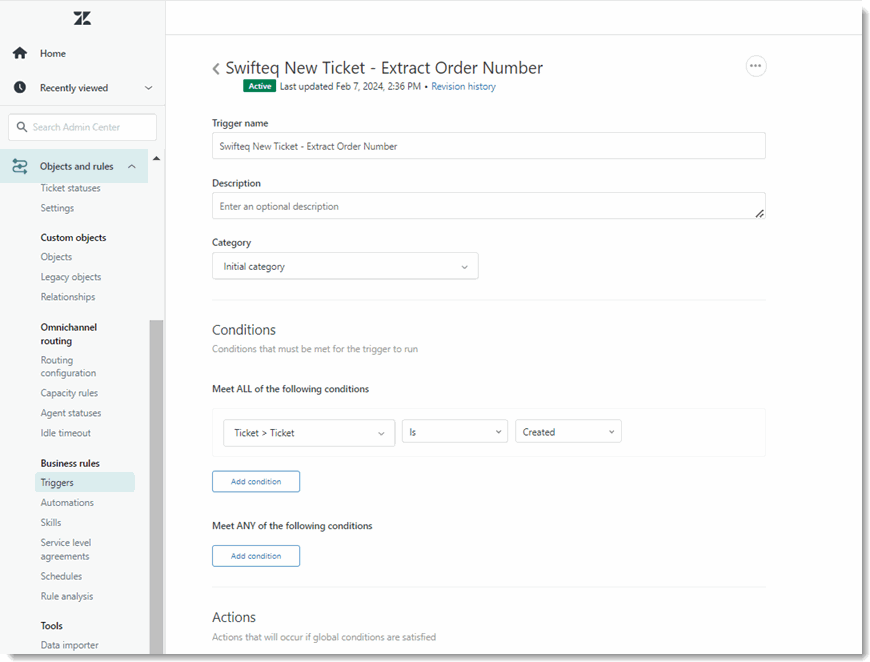Click inside the Trigger name field
This screenshot has height=662, width=870.
(488, 145)
